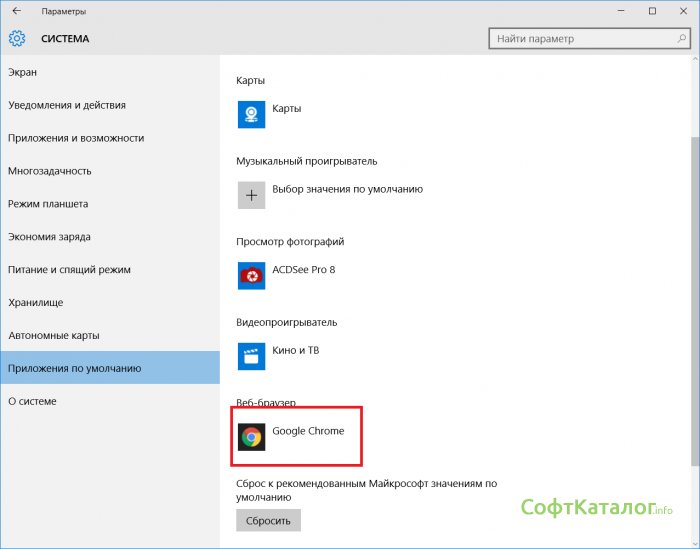Click the Settings gear icon near СИСТЕМА

[x=17, y=39]
